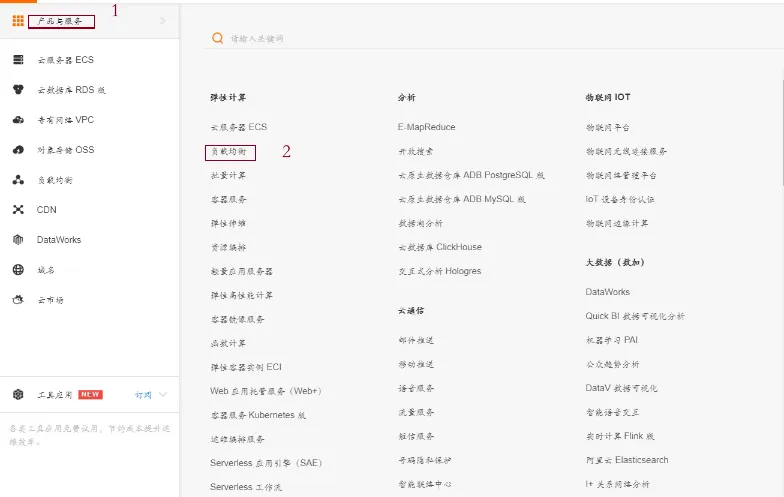This screenshot has width=784, height=497.
Task: Open 批量计算 product link
Action: point(228,175)
